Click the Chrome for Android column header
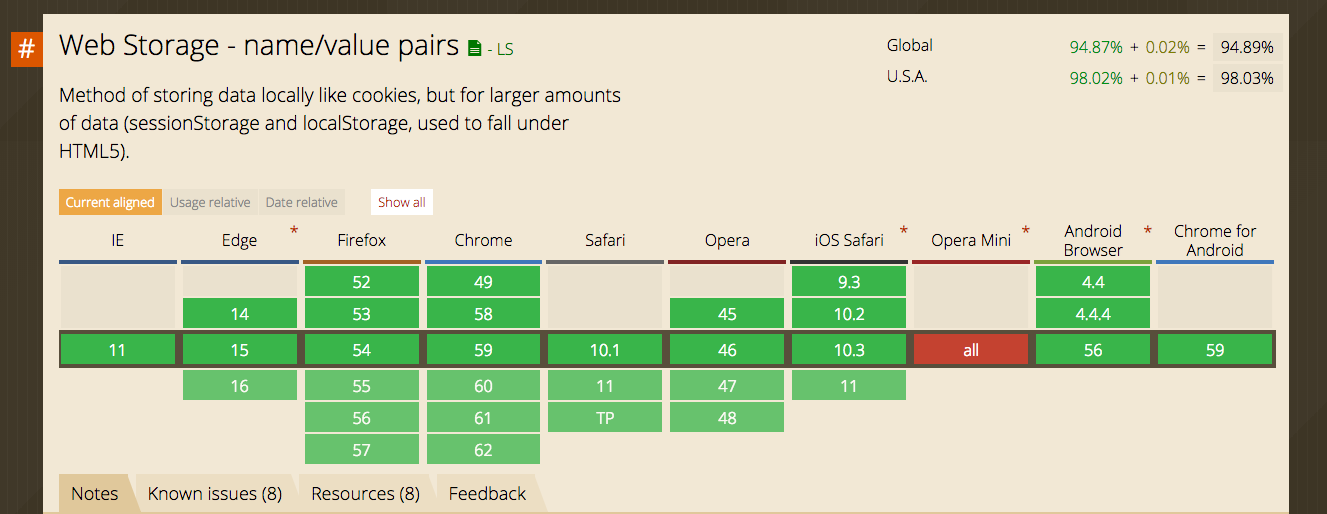The image size is (1327, 514). click(1215, 241)
